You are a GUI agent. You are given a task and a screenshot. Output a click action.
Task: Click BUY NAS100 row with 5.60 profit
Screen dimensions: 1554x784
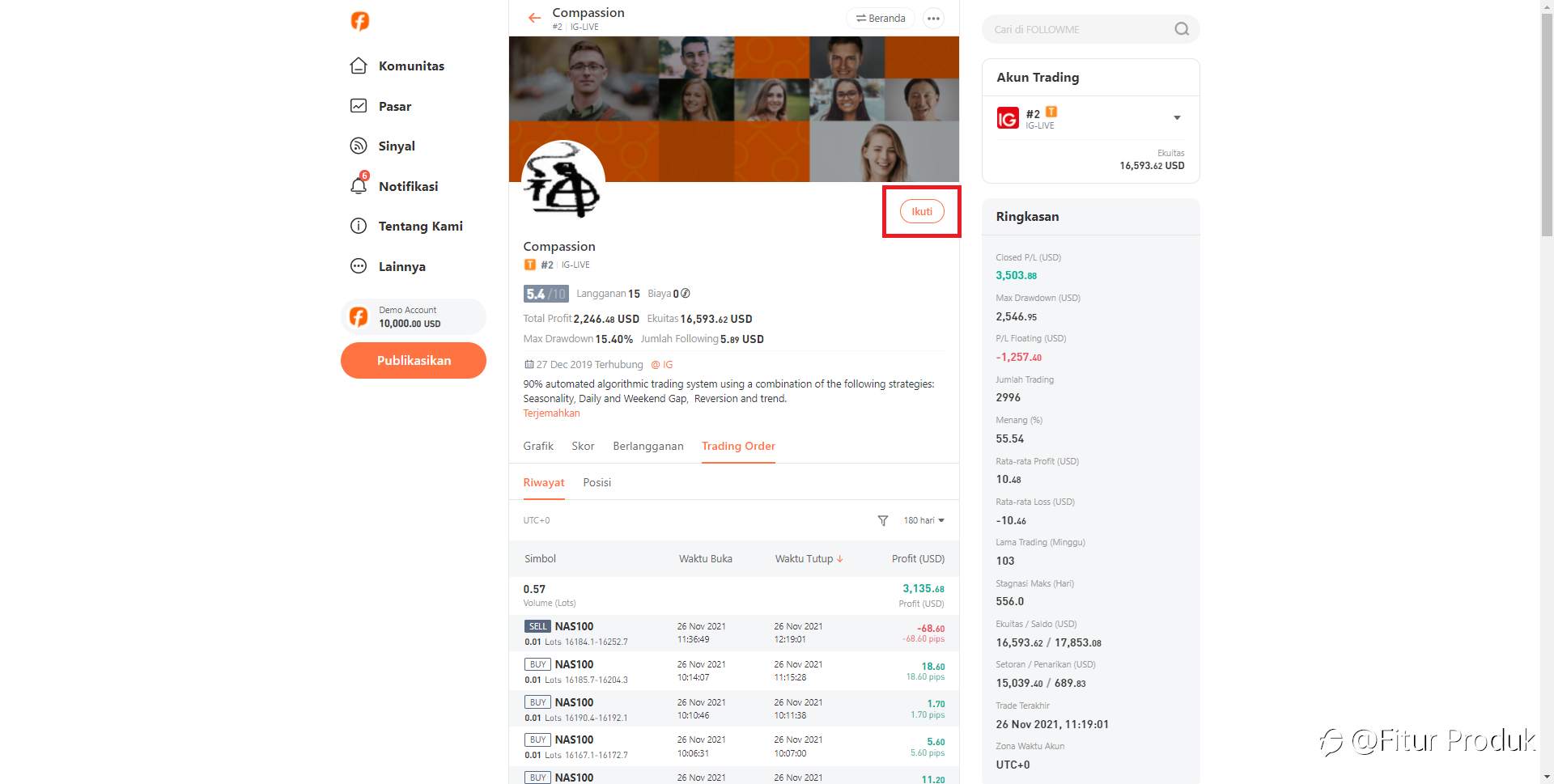coord(734,747)
